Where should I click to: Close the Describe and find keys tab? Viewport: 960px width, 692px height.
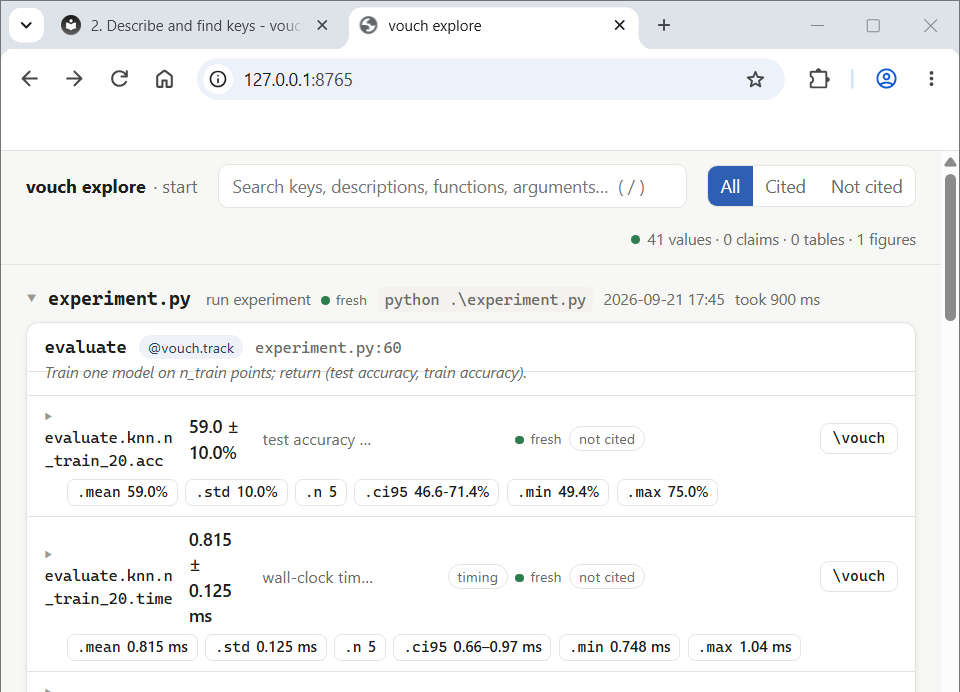tap(322, 25)
